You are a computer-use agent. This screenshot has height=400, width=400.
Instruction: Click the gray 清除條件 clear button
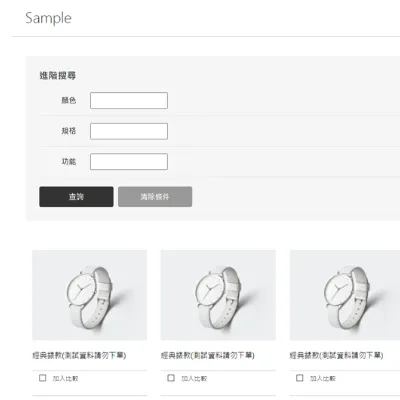(155, 197)
